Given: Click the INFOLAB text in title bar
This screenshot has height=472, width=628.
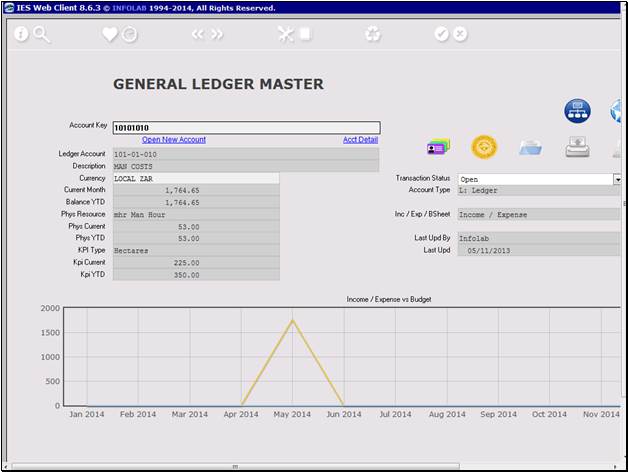Looking at the screenshot, I should click(129, 8).
